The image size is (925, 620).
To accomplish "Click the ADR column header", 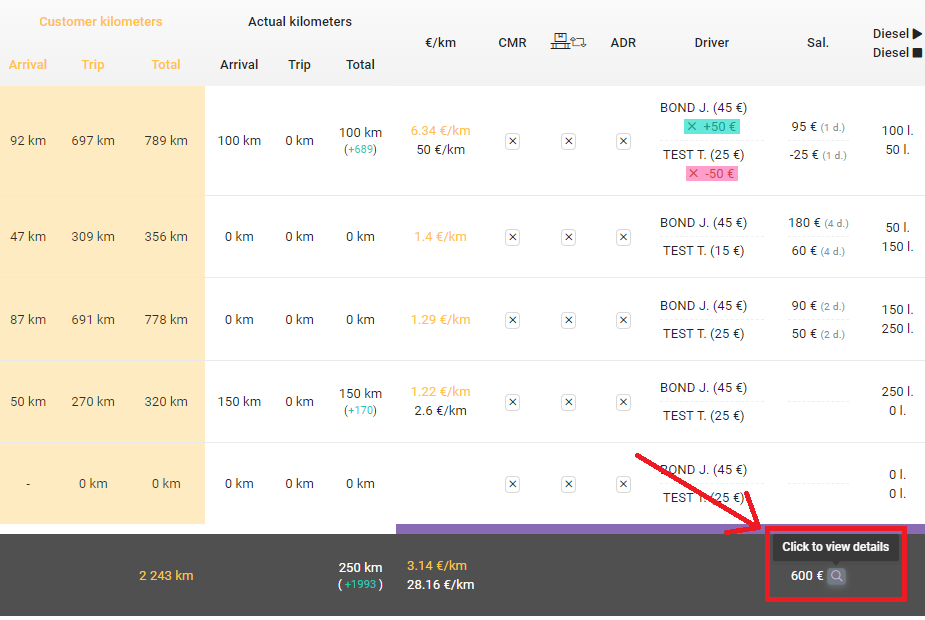I will tap(623, 42).
